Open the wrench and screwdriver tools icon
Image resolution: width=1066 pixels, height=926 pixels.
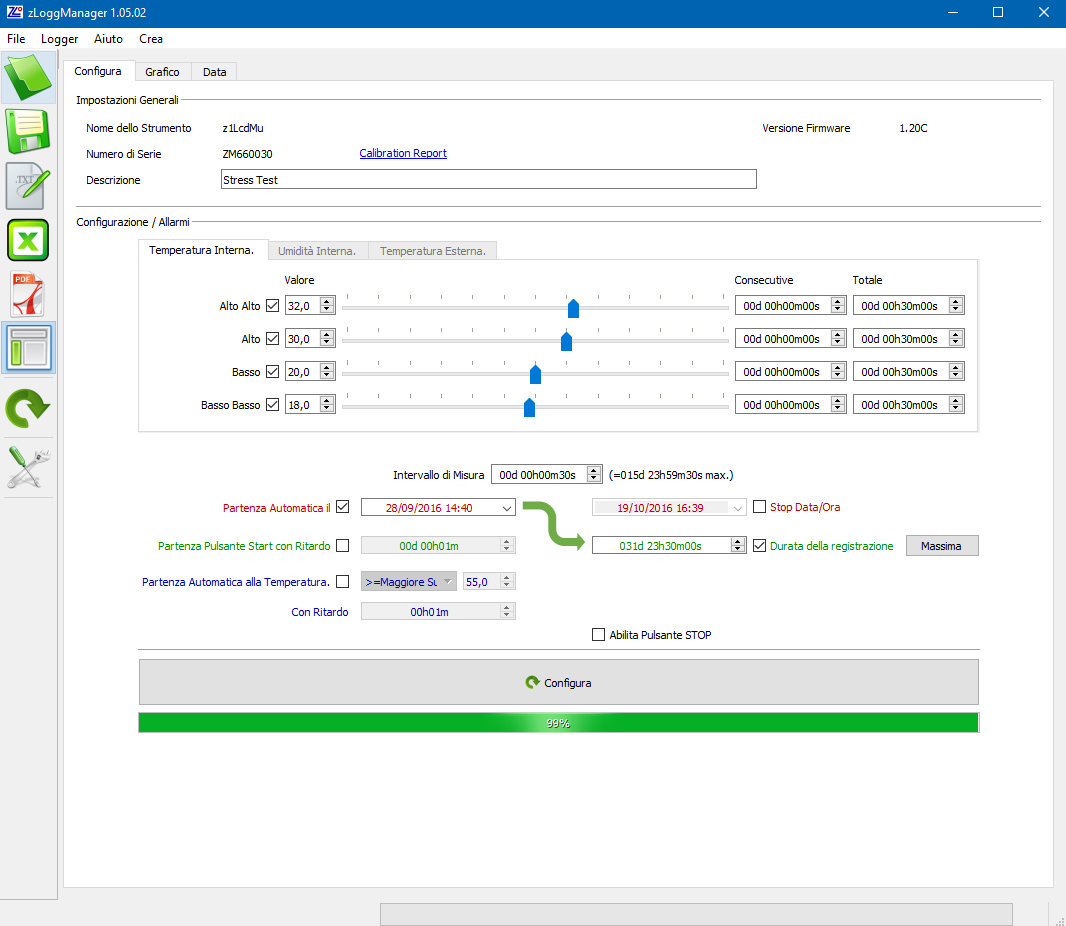point(29,467)
